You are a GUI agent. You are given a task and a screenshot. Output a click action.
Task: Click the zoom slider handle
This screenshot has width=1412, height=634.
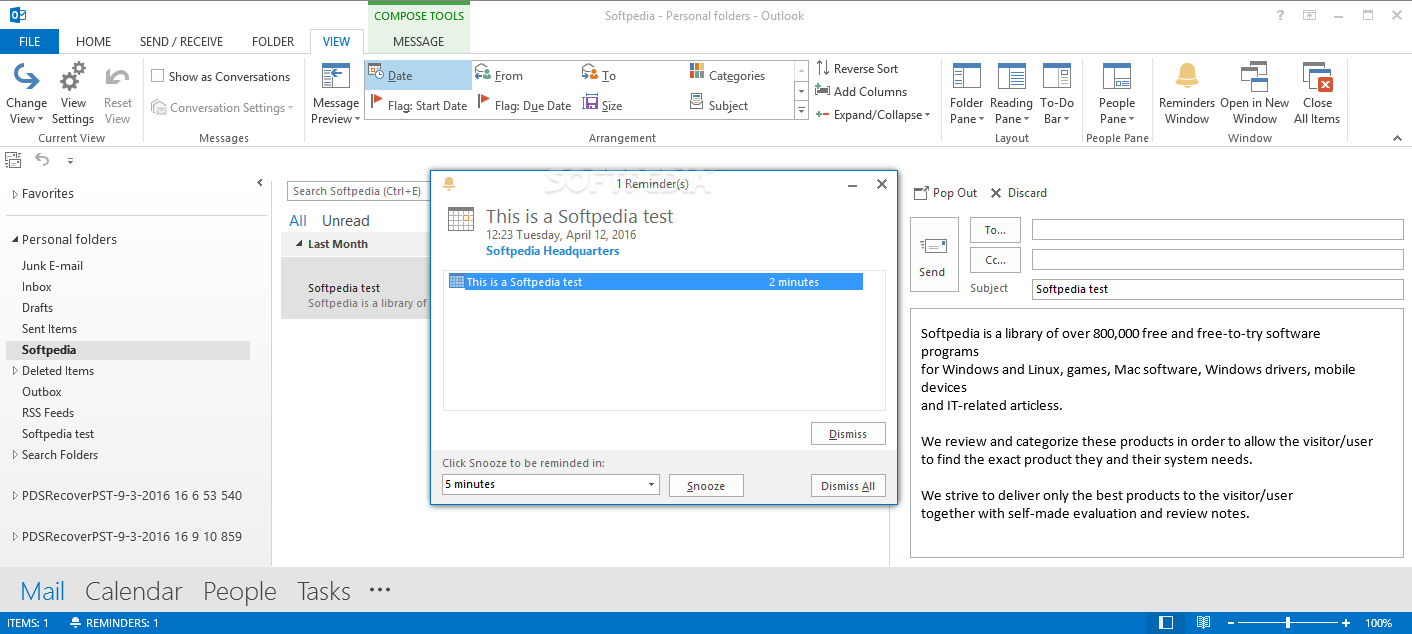(x=1288, y=623)
